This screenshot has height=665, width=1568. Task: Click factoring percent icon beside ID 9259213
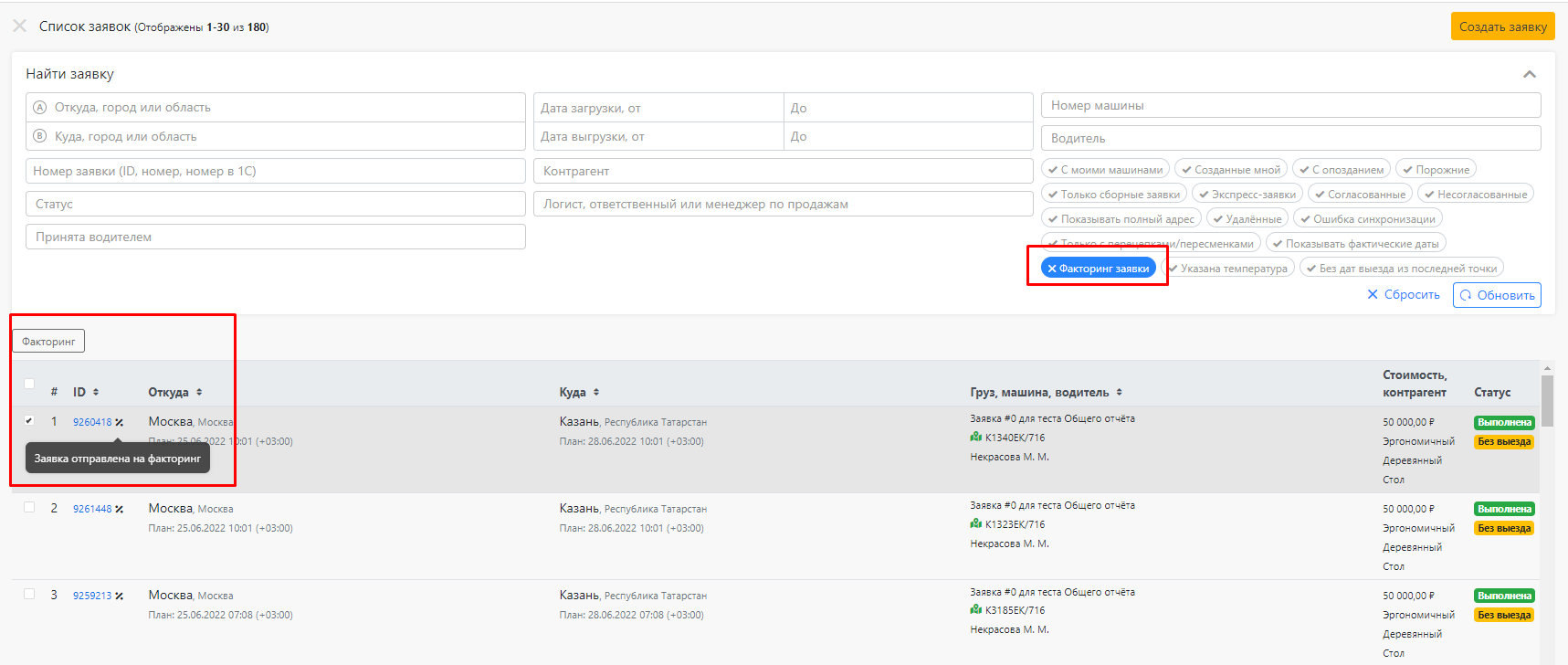tap(120, 596)
